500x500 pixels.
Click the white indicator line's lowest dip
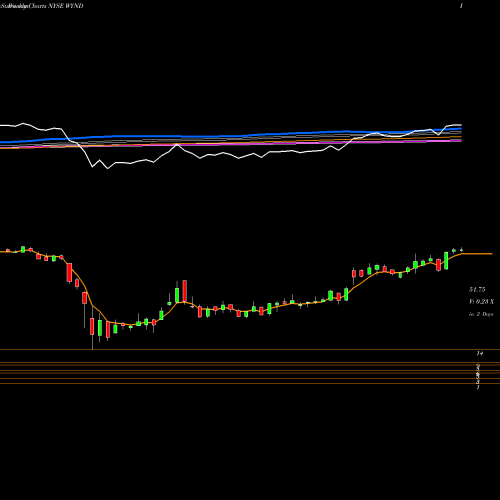pos(108,168)
